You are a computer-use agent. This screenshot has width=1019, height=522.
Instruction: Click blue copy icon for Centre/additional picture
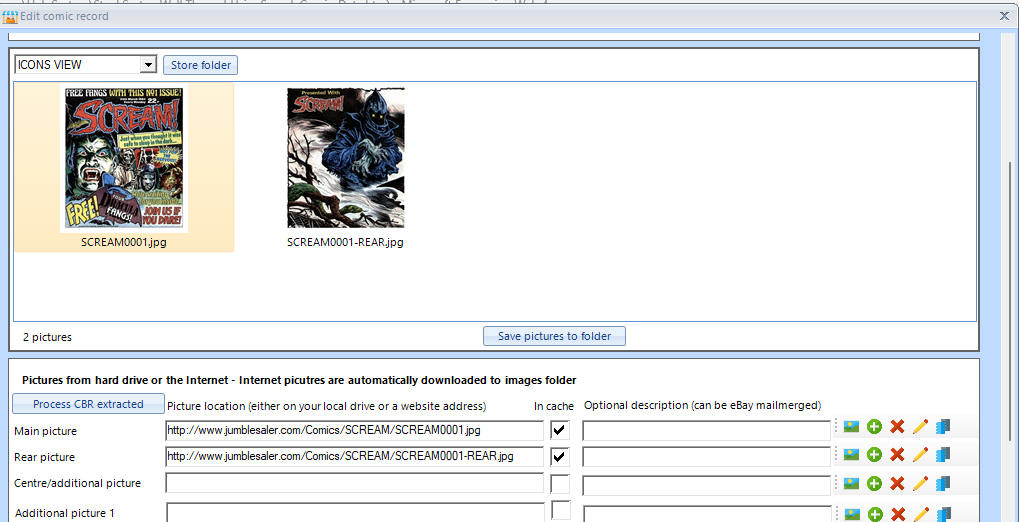tap(943, 483)
